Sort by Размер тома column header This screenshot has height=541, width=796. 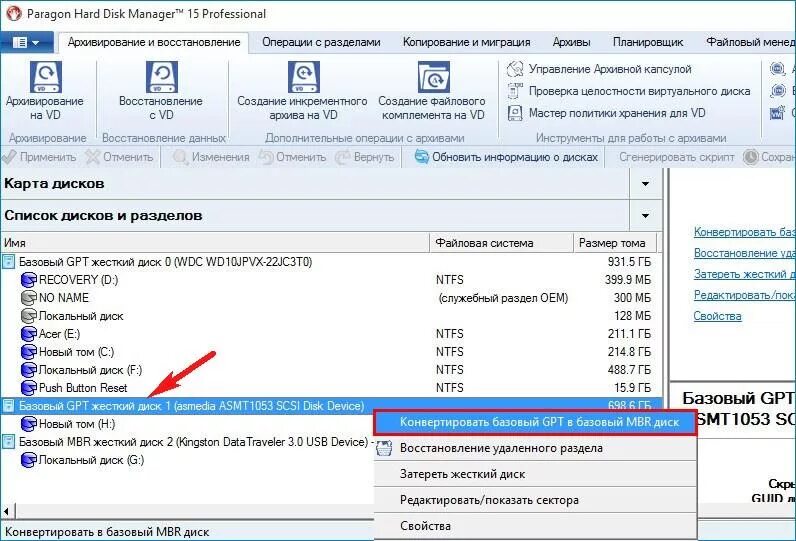[x=615, y=243]
